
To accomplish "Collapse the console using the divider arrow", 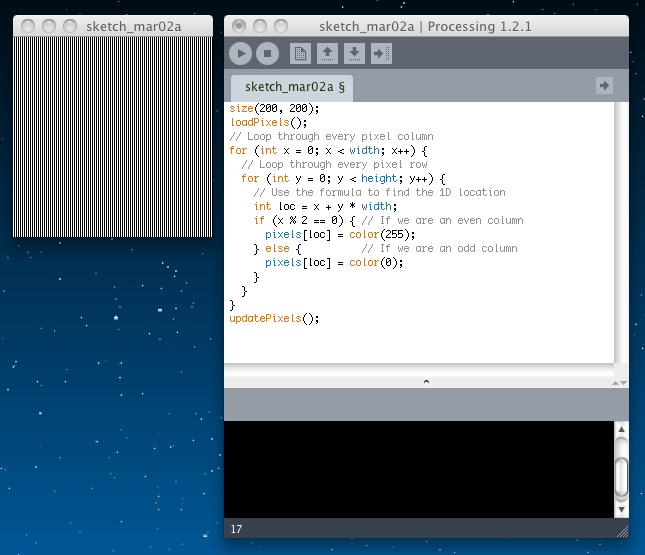I will click(426, 381).
